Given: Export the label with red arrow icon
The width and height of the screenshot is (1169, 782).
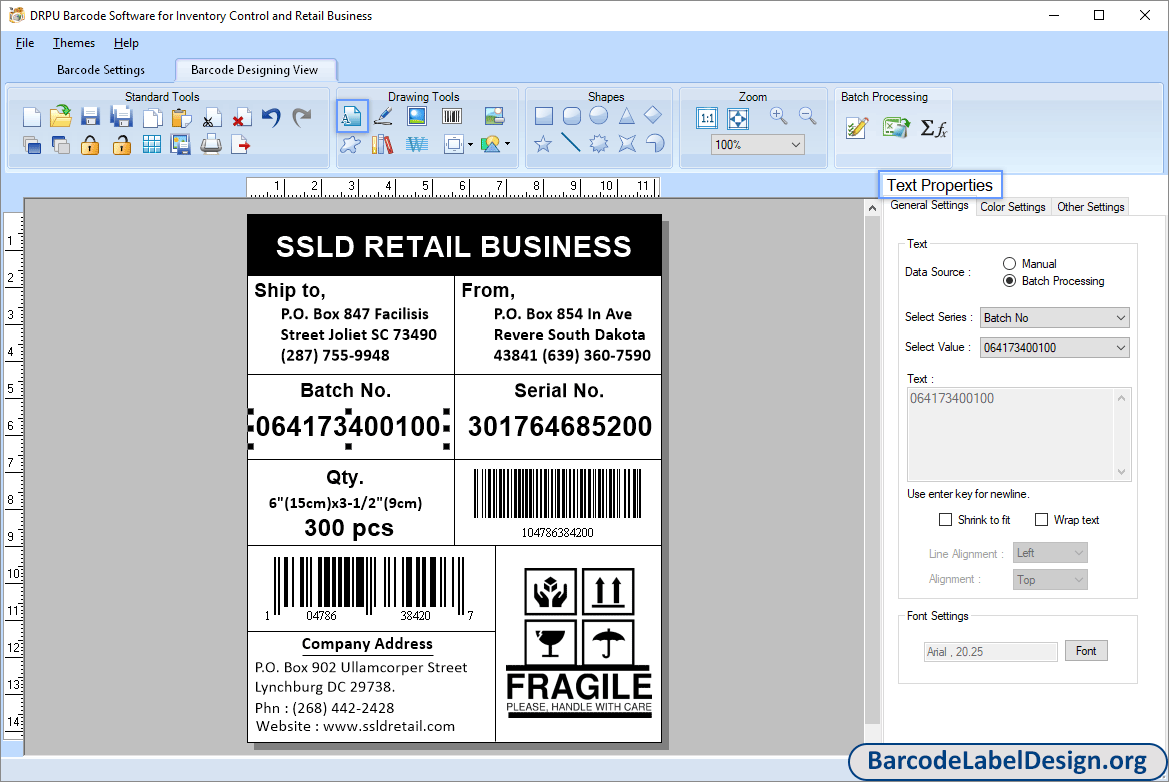Looking at the screenshot, I should coord(240,145).
